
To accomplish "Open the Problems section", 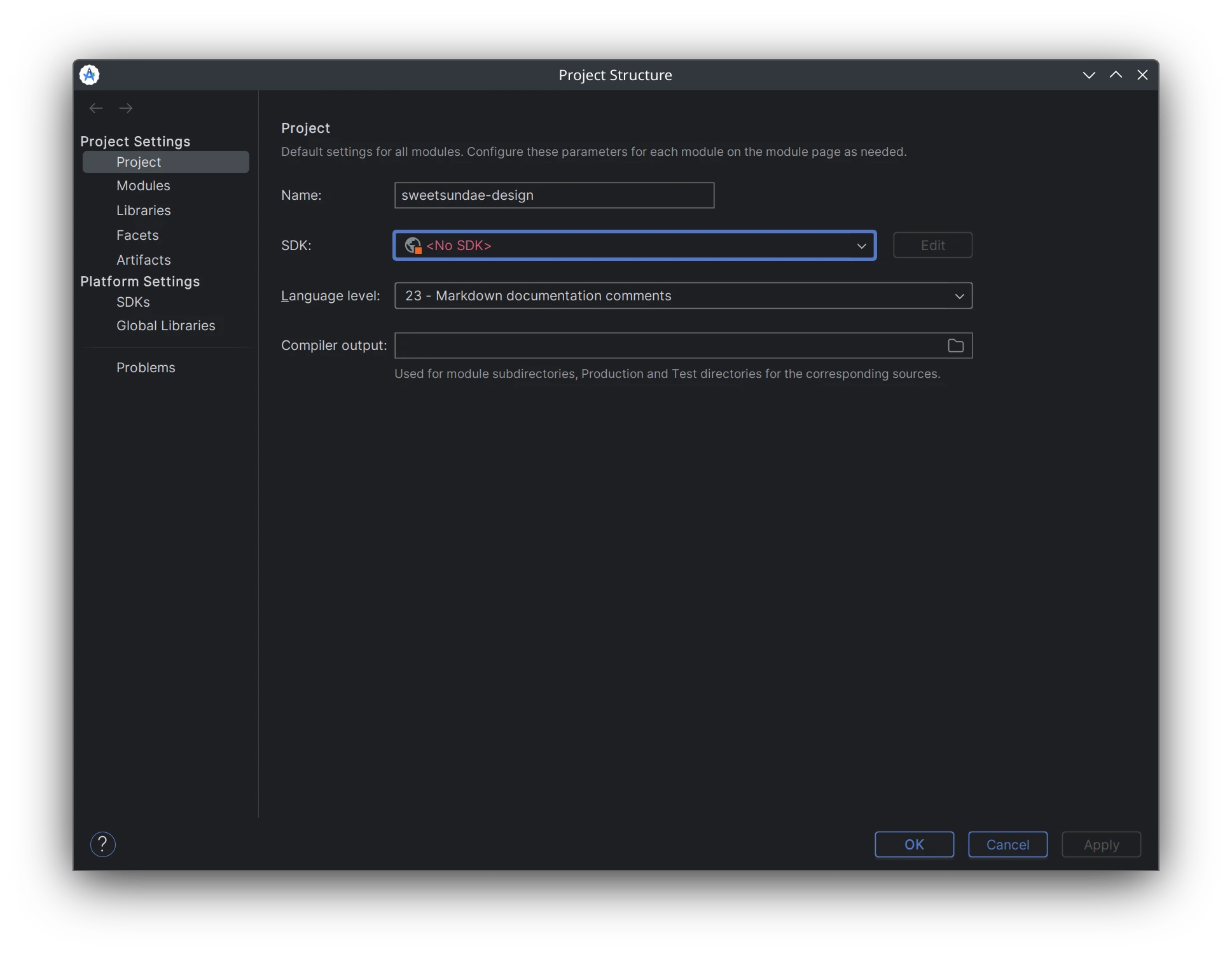I will click(x=146, y=367).
